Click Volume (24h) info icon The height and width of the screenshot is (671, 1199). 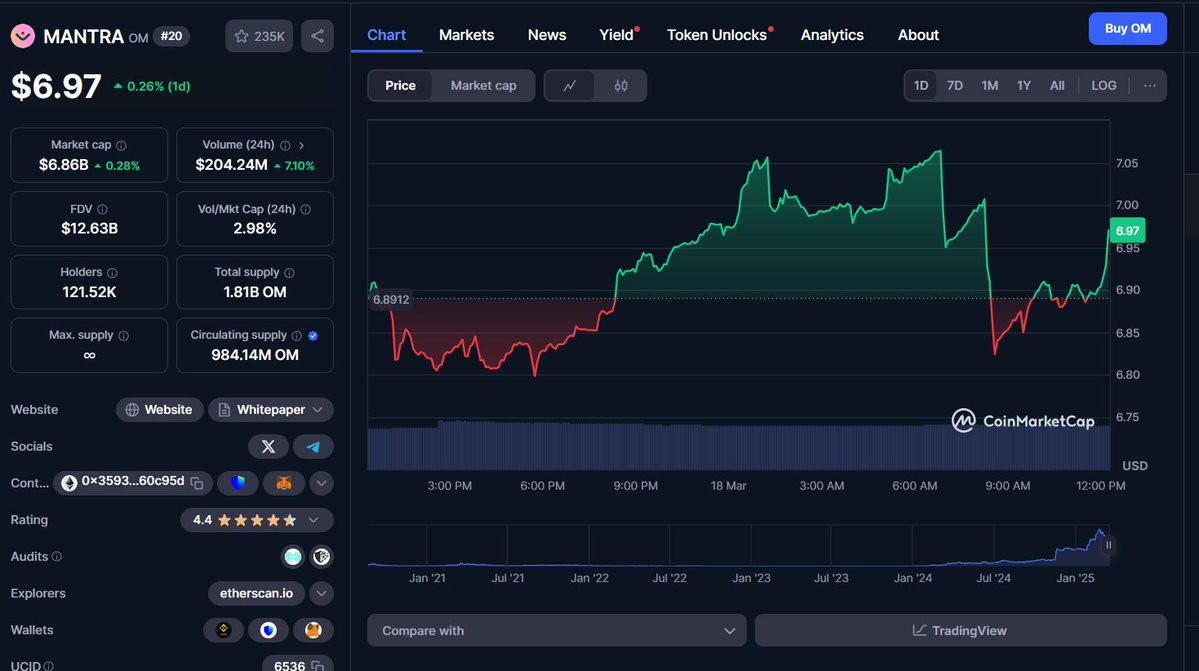[285, 145]
